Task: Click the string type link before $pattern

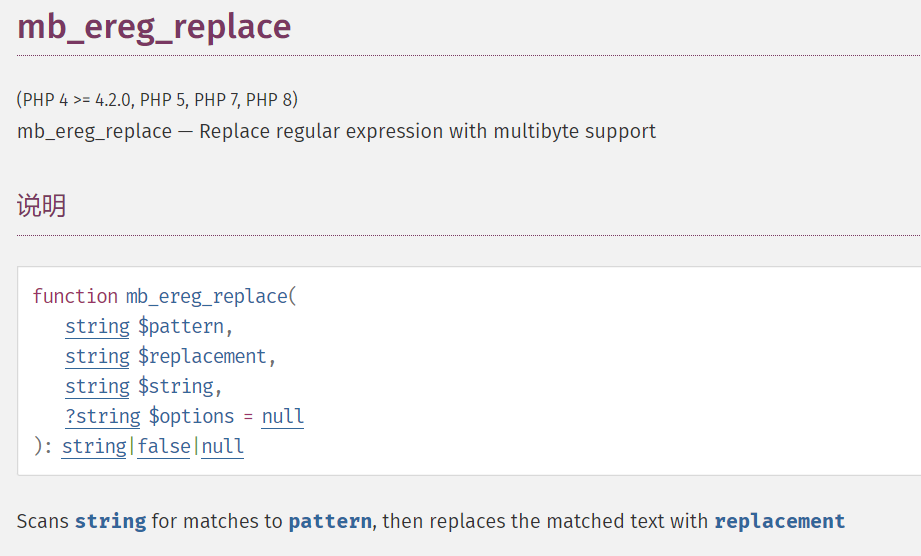Action: click(x=98, y=326)
